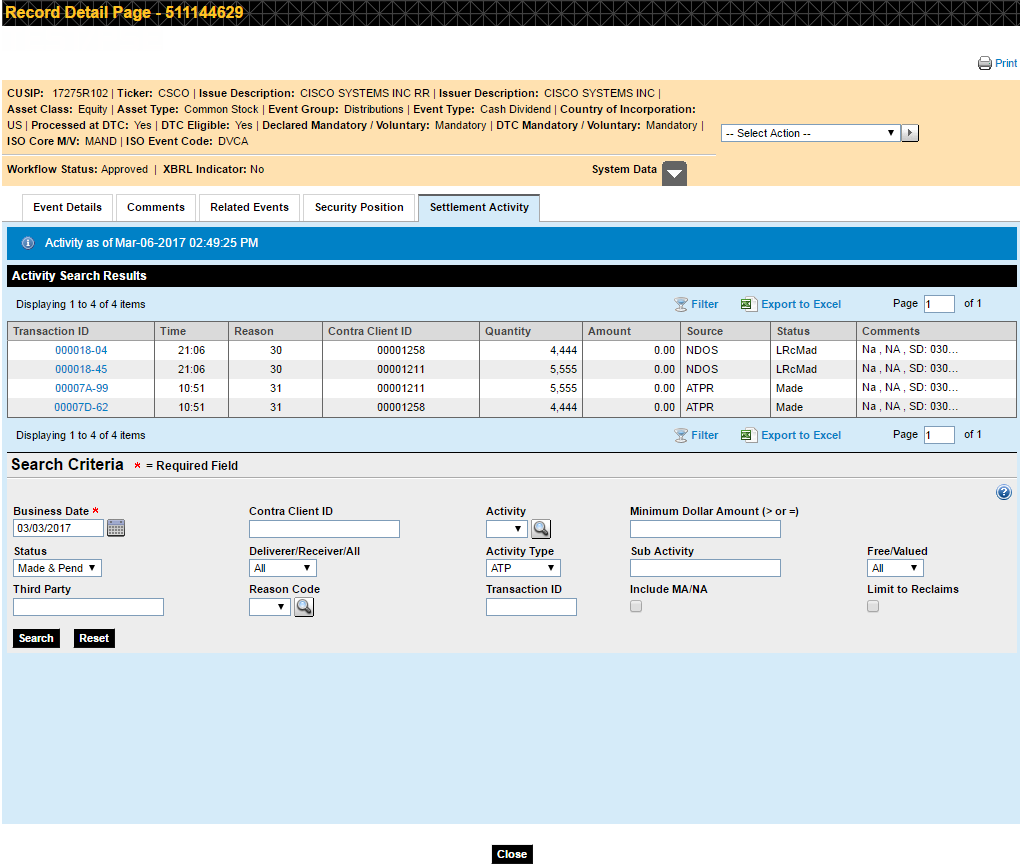Viewport: 1020px width, 864px height.
Task: Click the Print icon
Action: pyautogui.click(x=984, y=63)
